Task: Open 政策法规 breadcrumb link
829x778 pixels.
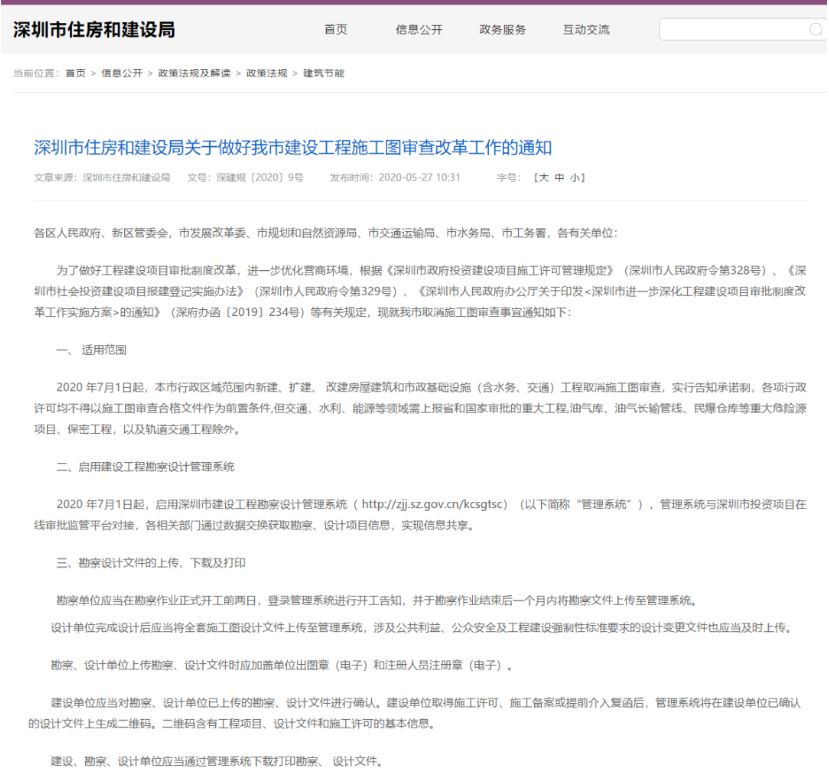Action: [x=266, y=73]
